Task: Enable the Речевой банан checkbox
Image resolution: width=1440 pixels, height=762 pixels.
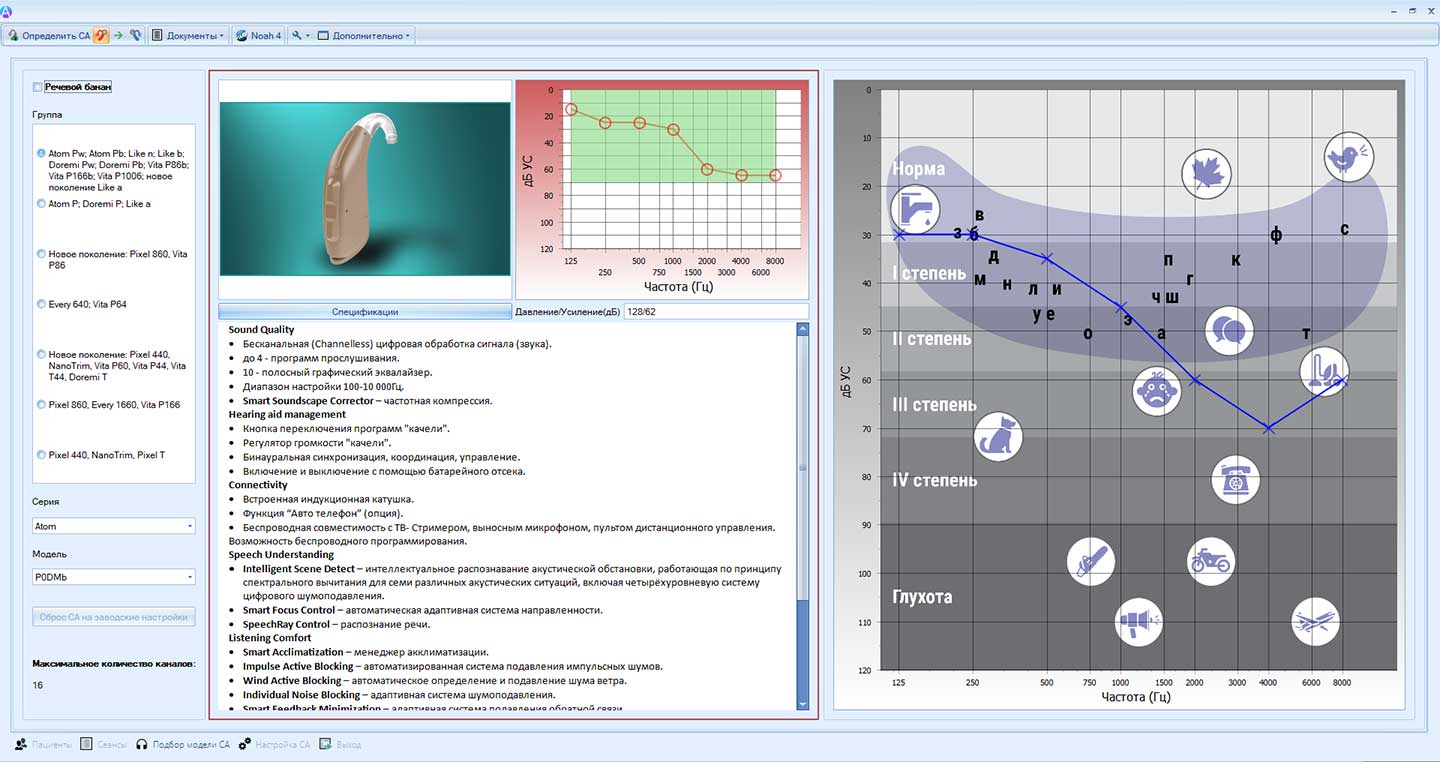Action: (38, 87)
